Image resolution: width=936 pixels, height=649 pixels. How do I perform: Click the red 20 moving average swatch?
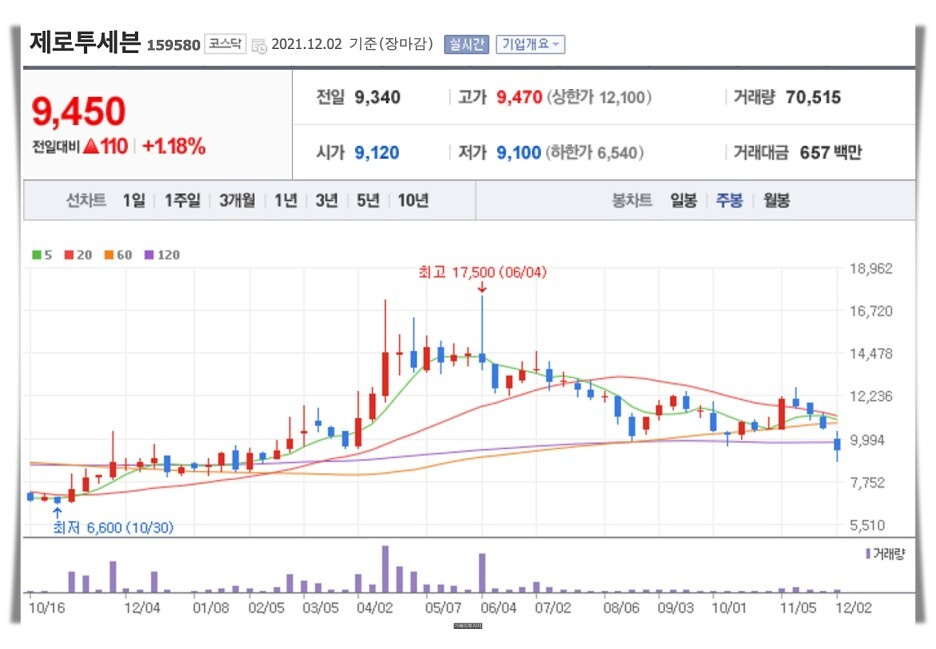click(x=69, y=255)
